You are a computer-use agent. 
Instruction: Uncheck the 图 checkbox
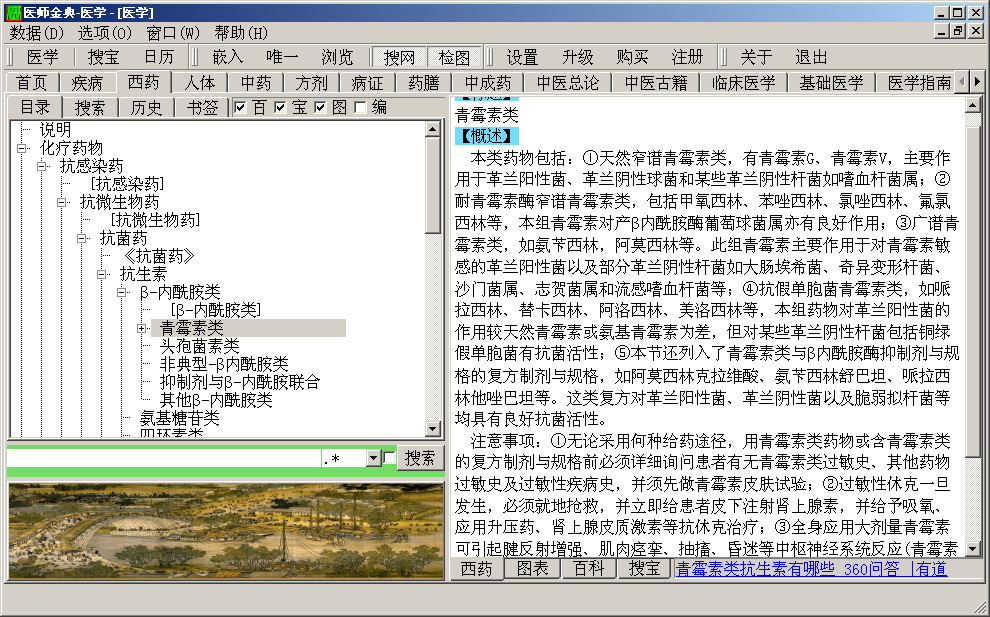(x=321, y=108)
